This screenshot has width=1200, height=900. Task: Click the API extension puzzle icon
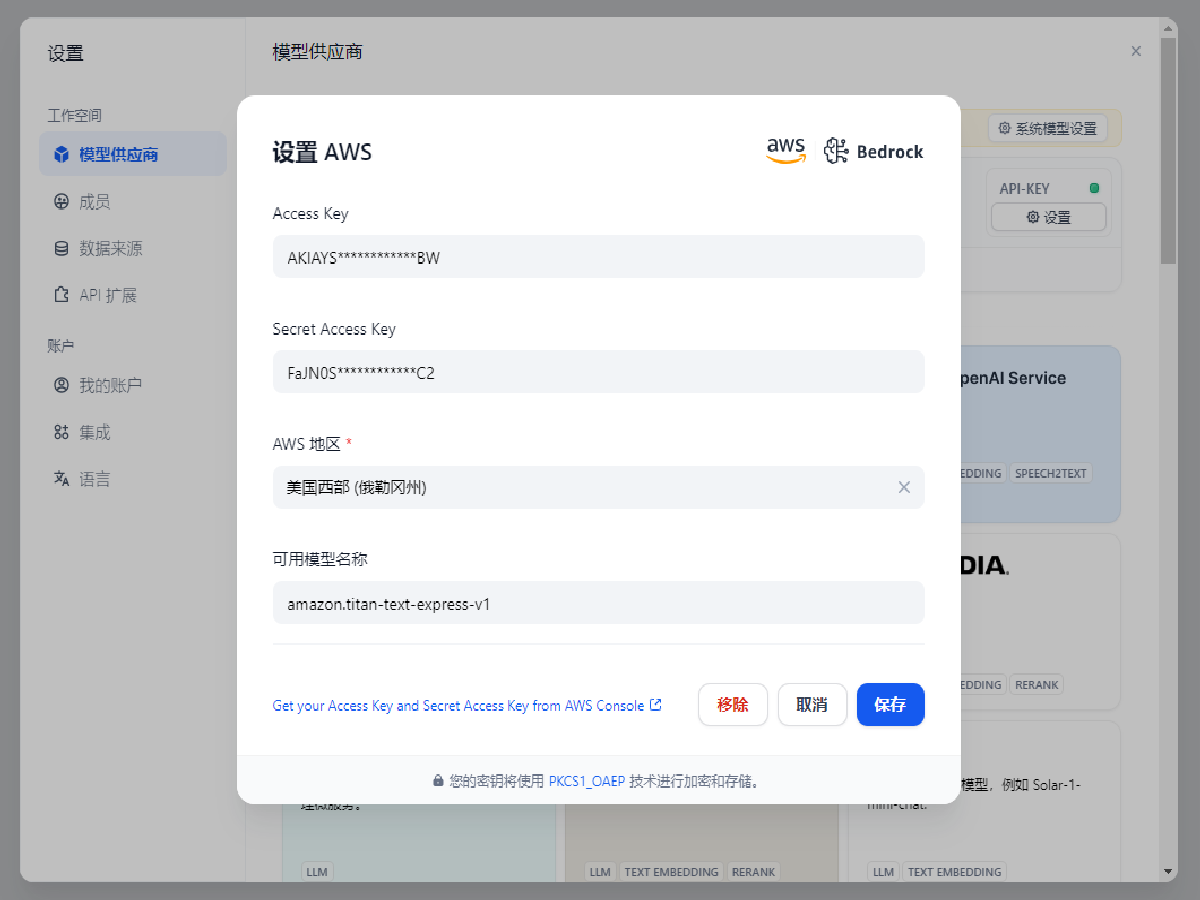(x=62, y=295)
